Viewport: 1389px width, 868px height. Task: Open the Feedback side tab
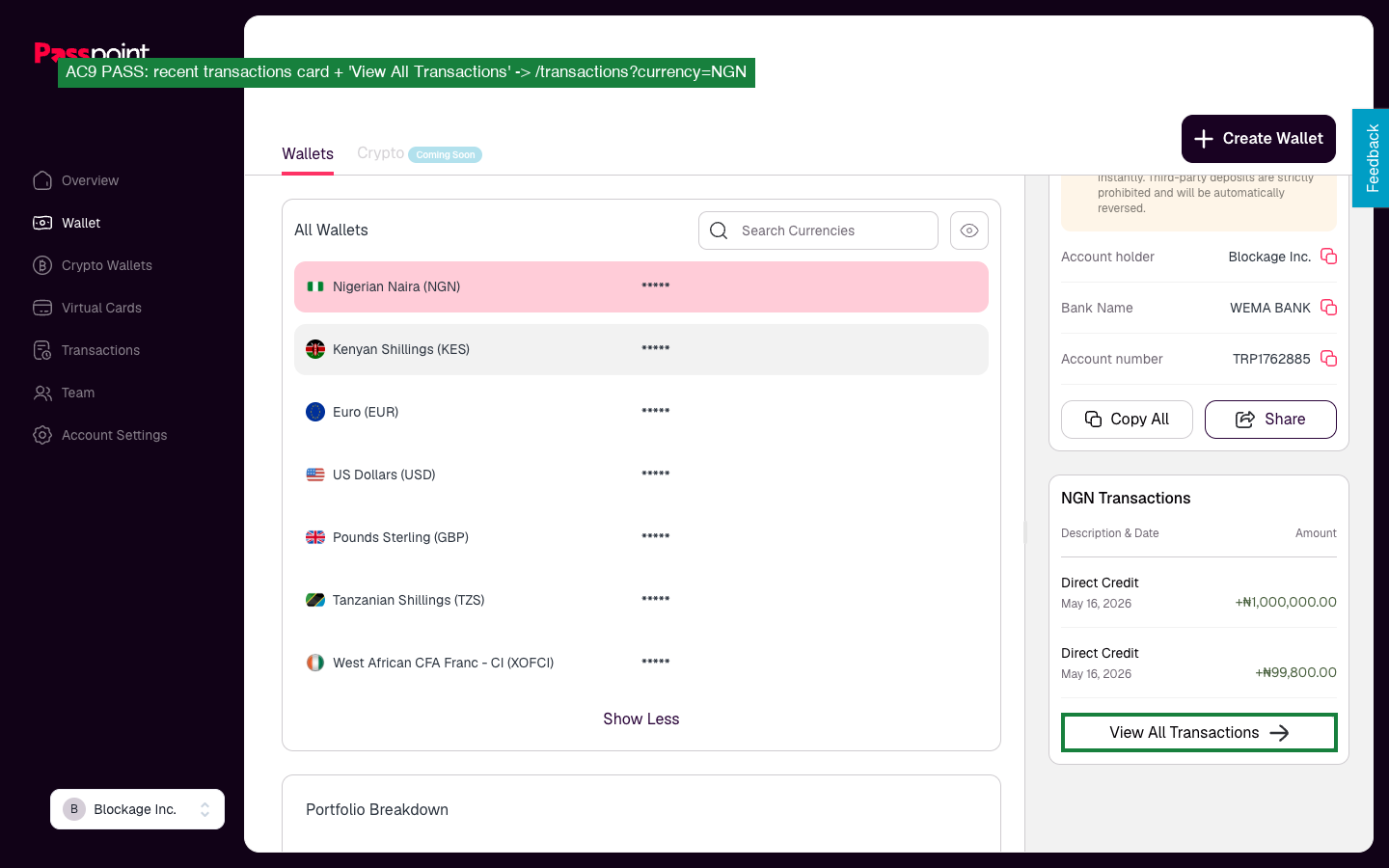click(x=1371, y=158)
